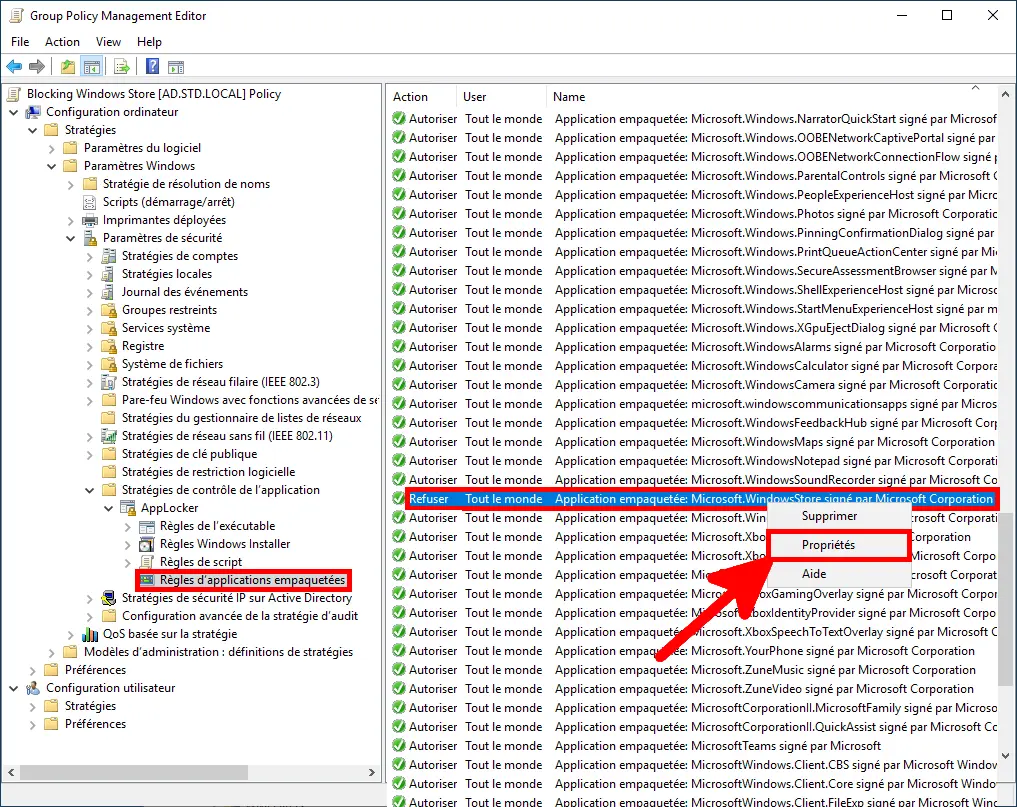Sort rules by the Name column header
Screen dimensions: 1017x807
point(568,96)
